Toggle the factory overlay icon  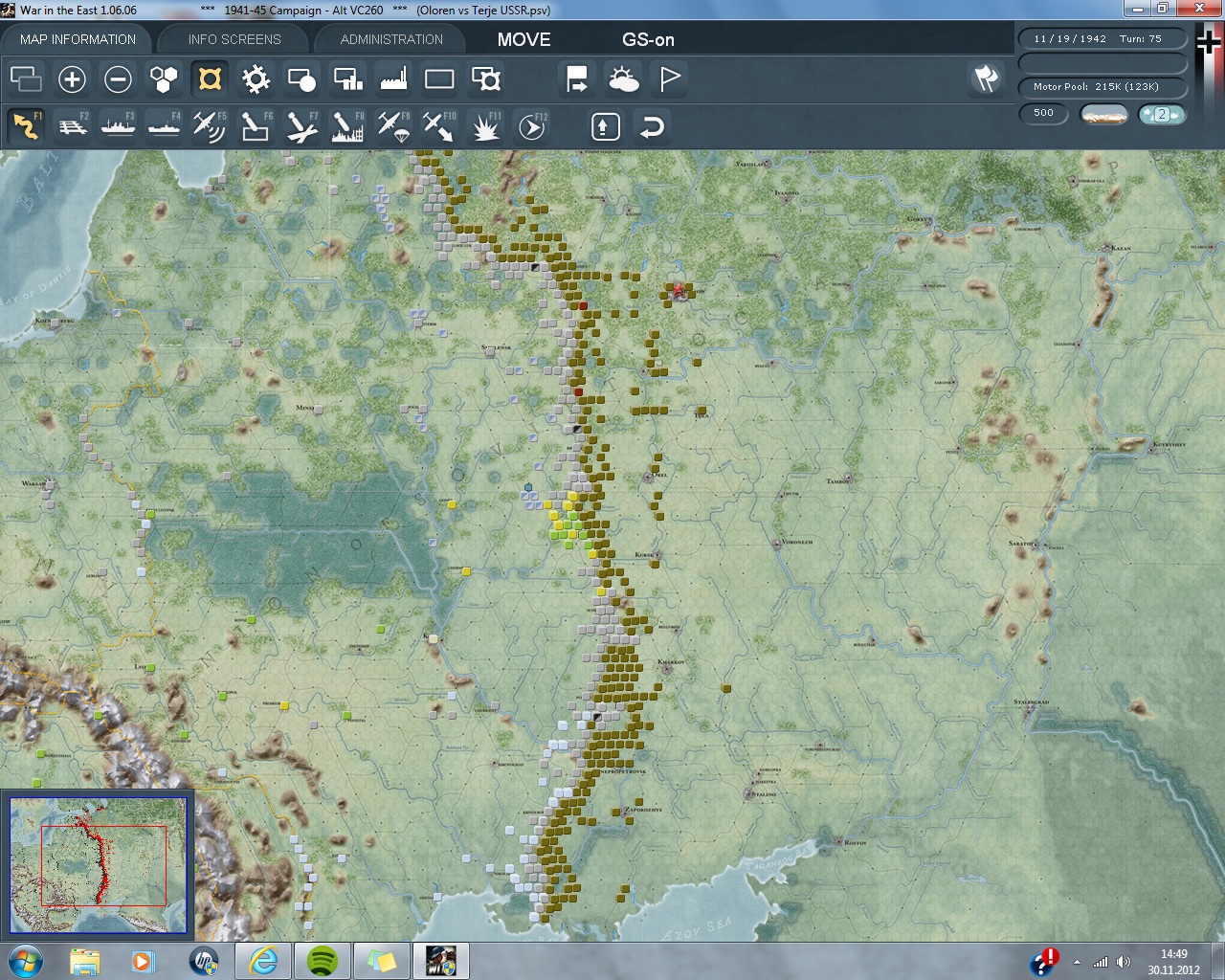pyautogui.click(x=393, y=79)
